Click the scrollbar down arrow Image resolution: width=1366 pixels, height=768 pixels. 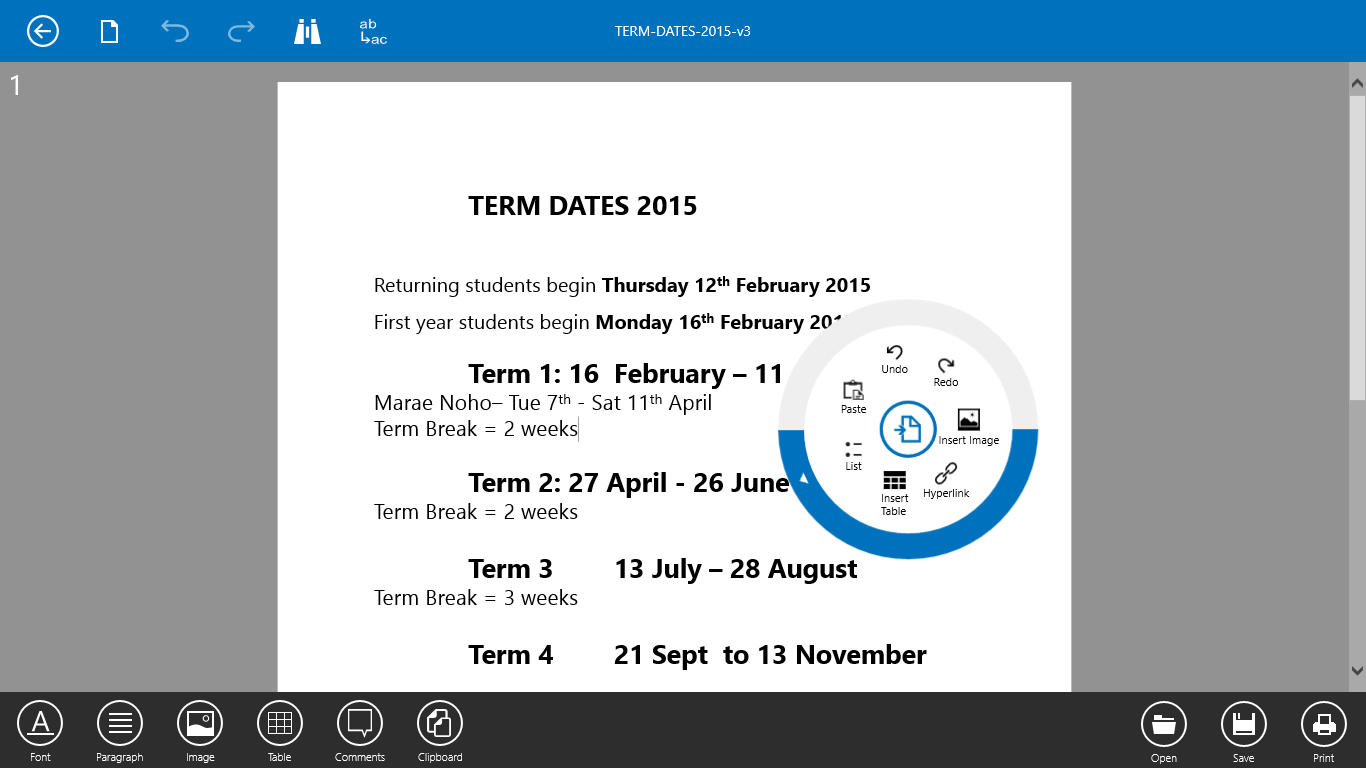[x=1357, y=671]
